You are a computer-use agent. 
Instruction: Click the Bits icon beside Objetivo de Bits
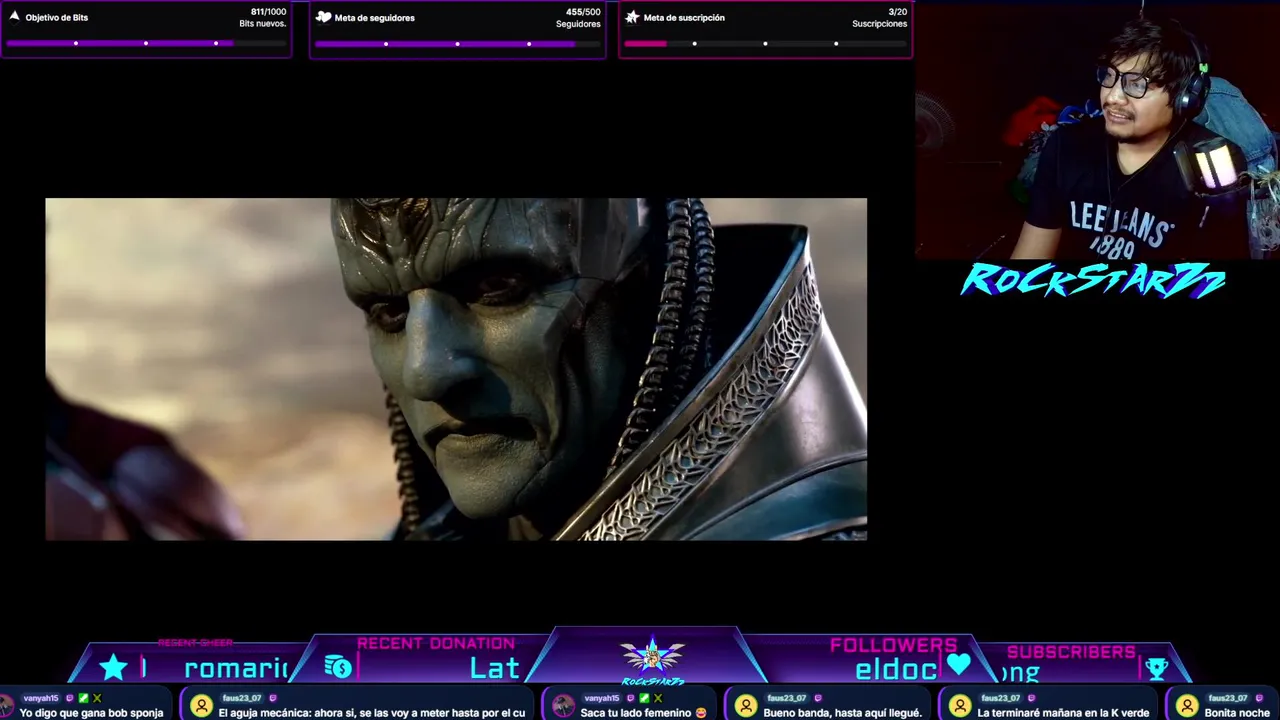[14, 17]
